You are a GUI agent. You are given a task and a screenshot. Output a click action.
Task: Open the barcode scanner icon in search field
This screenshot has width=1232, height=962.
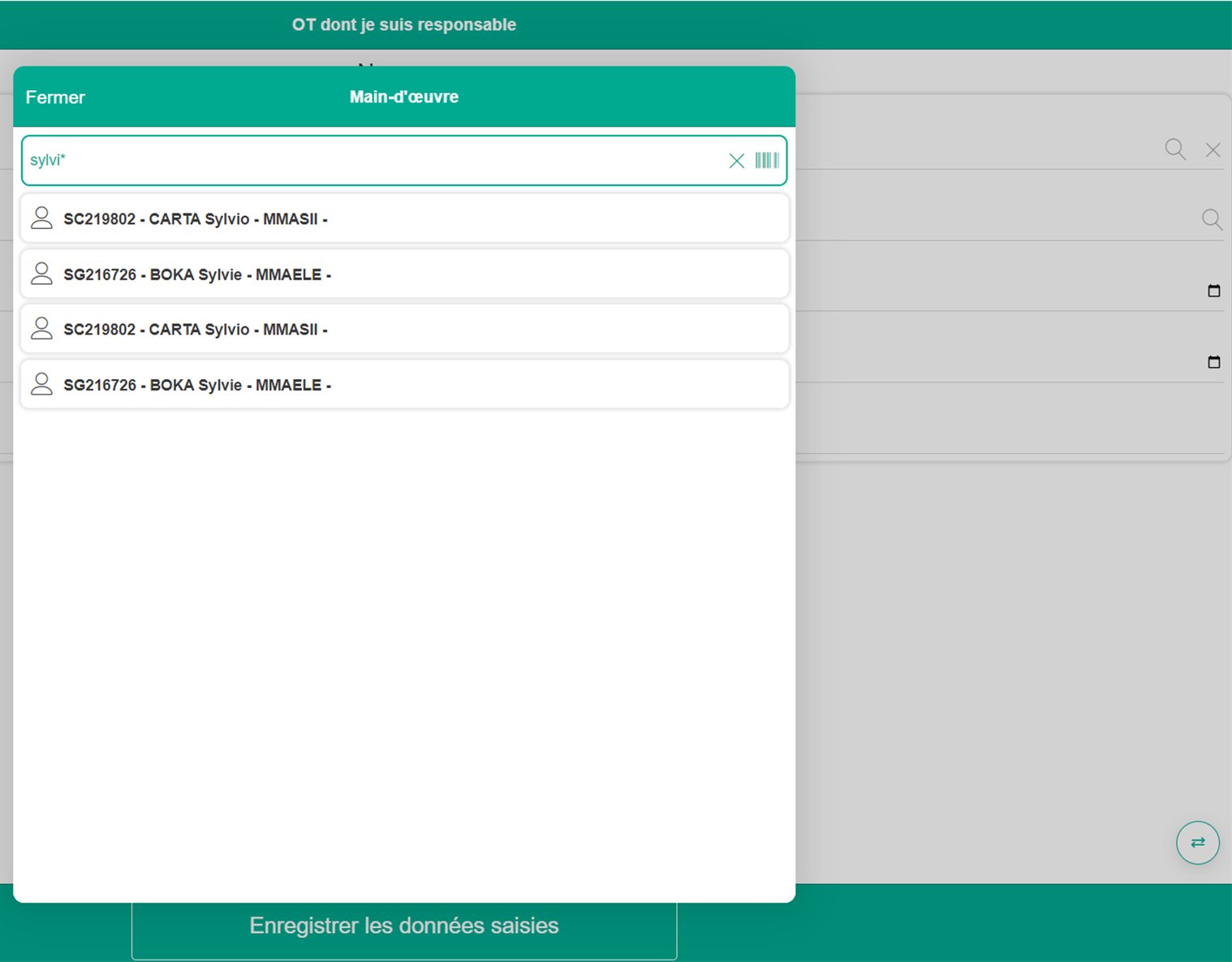pyautogui.click(x=767, y=161)
